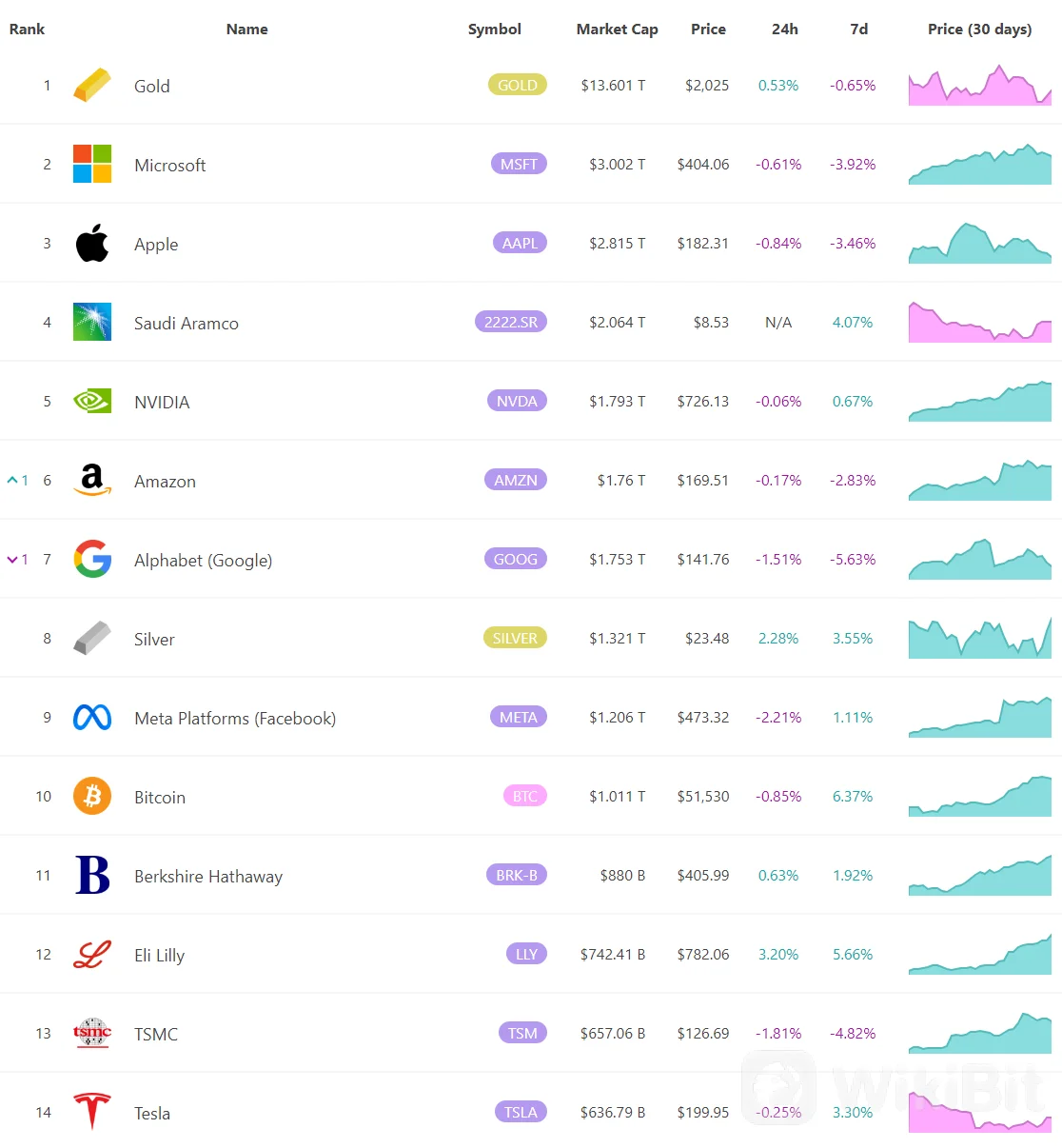Click the Microsoft logo icon
Image resolution: width=1062 pixels, height=1148 pixels.
click(92, 164)
